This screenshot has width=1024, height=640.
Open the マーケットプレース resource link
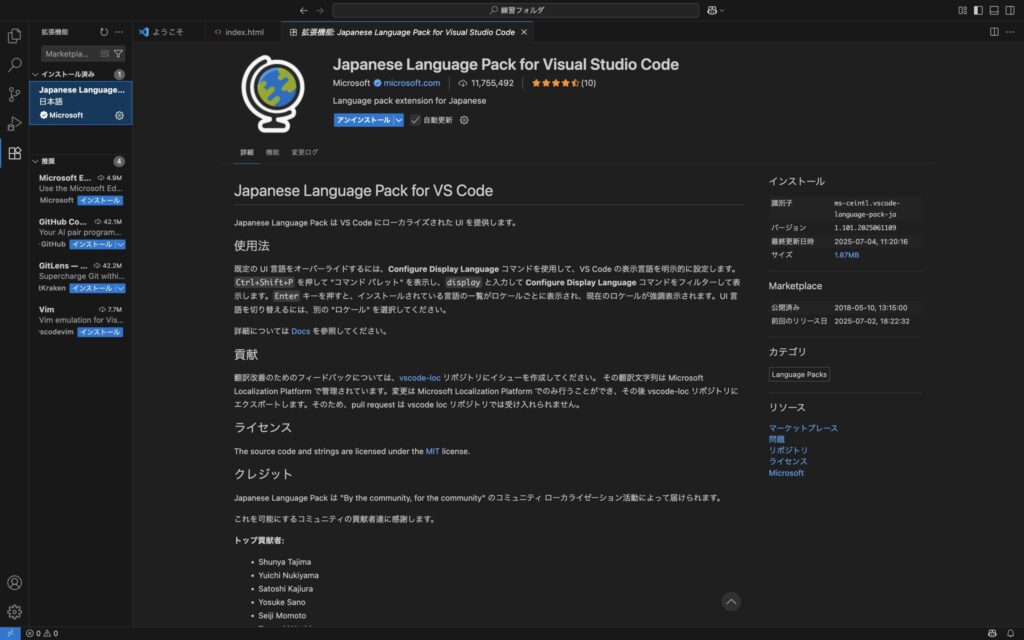(x=803, y=428)
